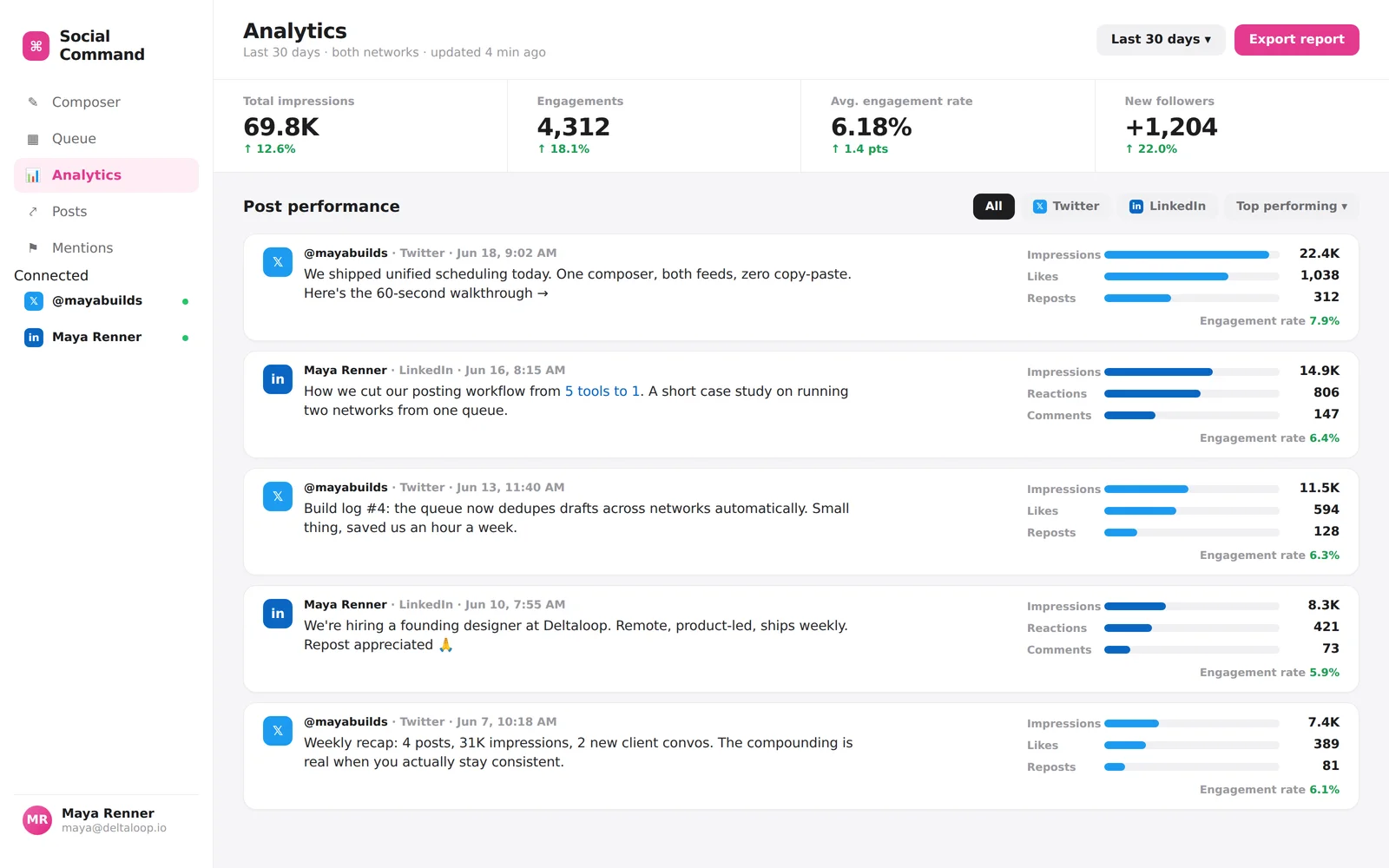Click Twitter icon on Jun 13 post
1389x868 pixels.
(278, 496)
